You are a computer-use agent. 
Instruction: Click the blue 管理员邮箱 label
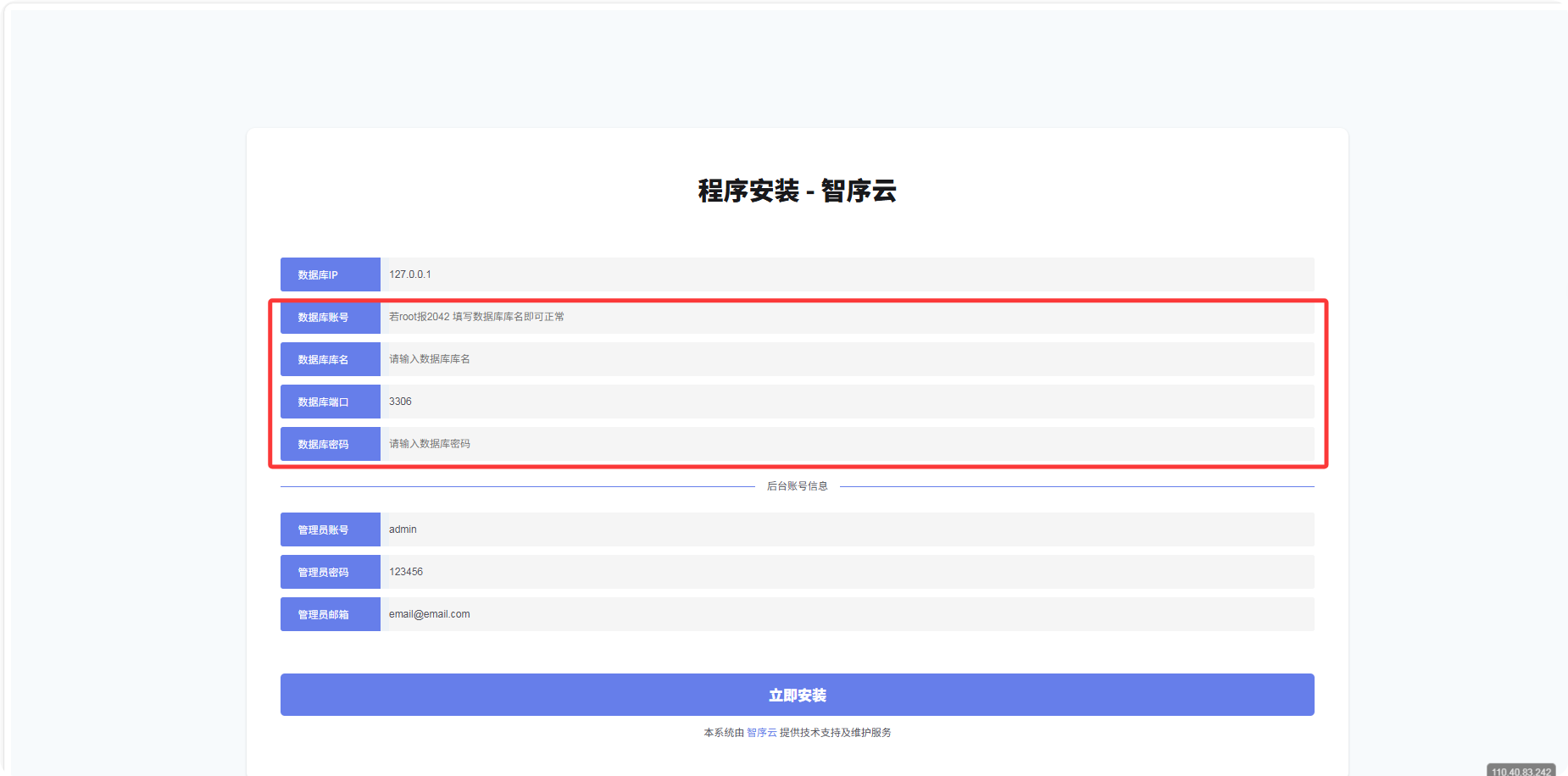pyautogui.click(x=330, y=614)
